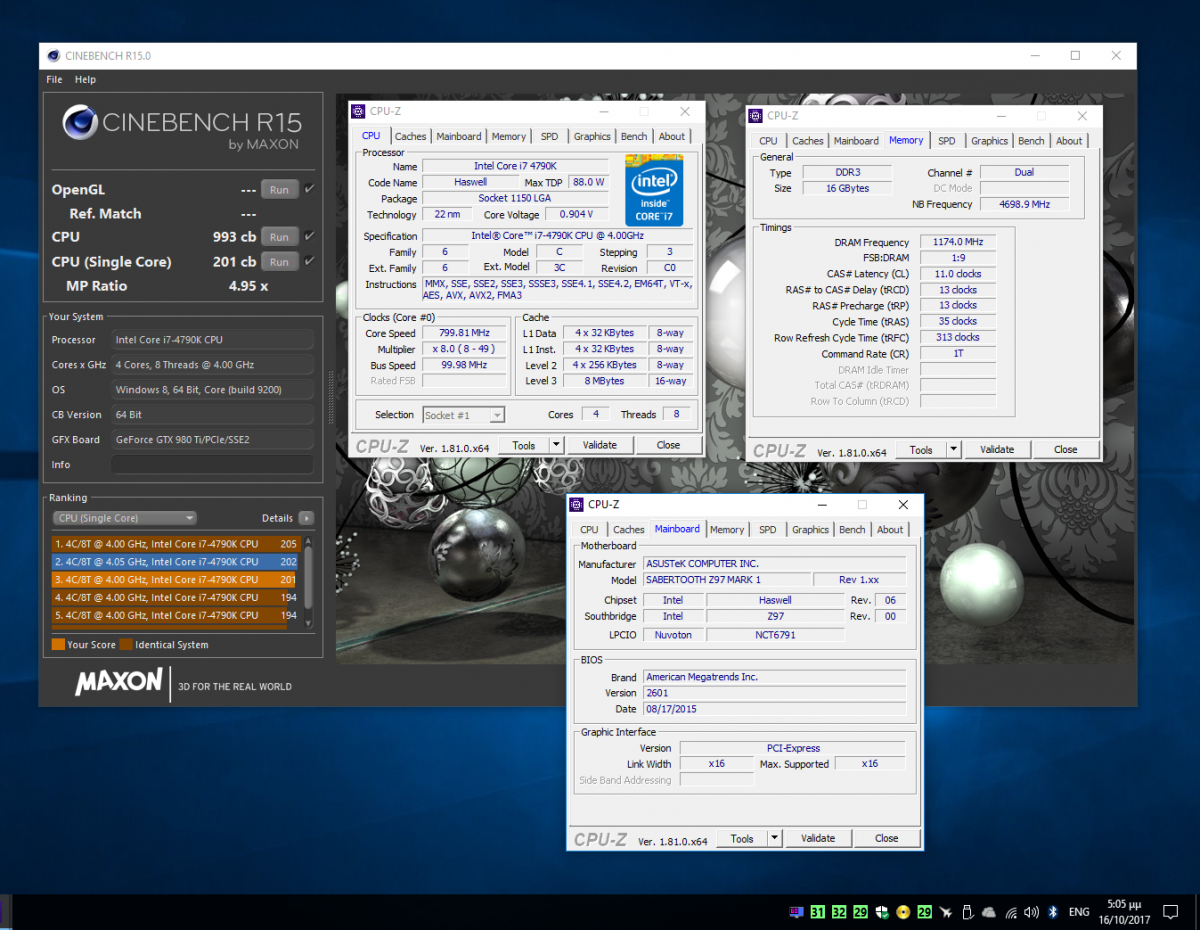This screenshot has height=930, width=1200.
Task: Click the Close button in the Memory window
Action: 1066,450
